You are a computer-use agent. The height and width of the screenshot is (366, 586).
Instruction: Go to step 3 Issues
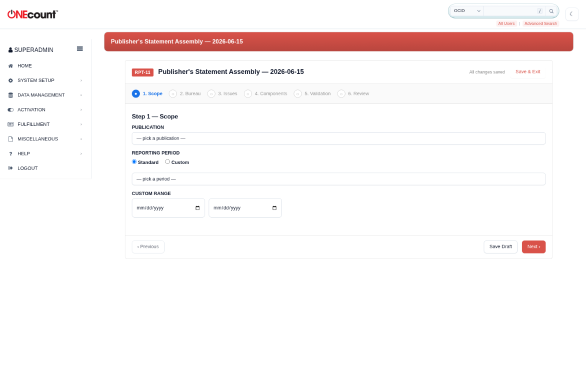click(222, 93)
